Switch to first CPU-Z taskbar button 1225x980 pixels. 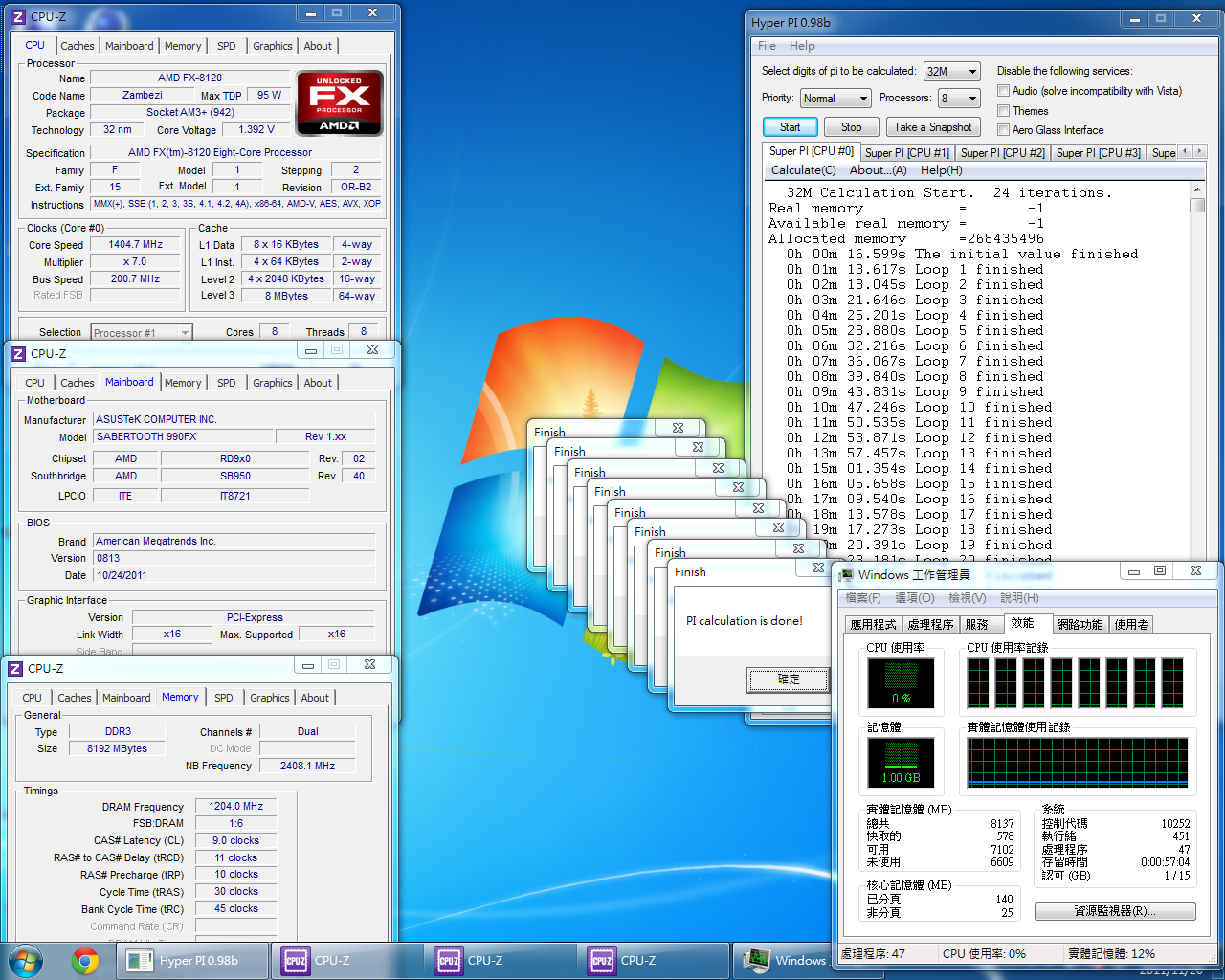pyautogui.click(x=346, y=960)
